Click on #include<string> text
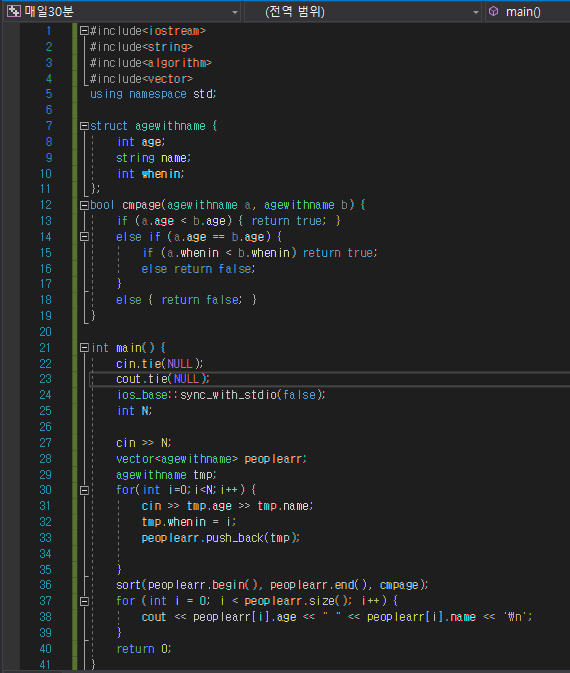 coord(142,47)
